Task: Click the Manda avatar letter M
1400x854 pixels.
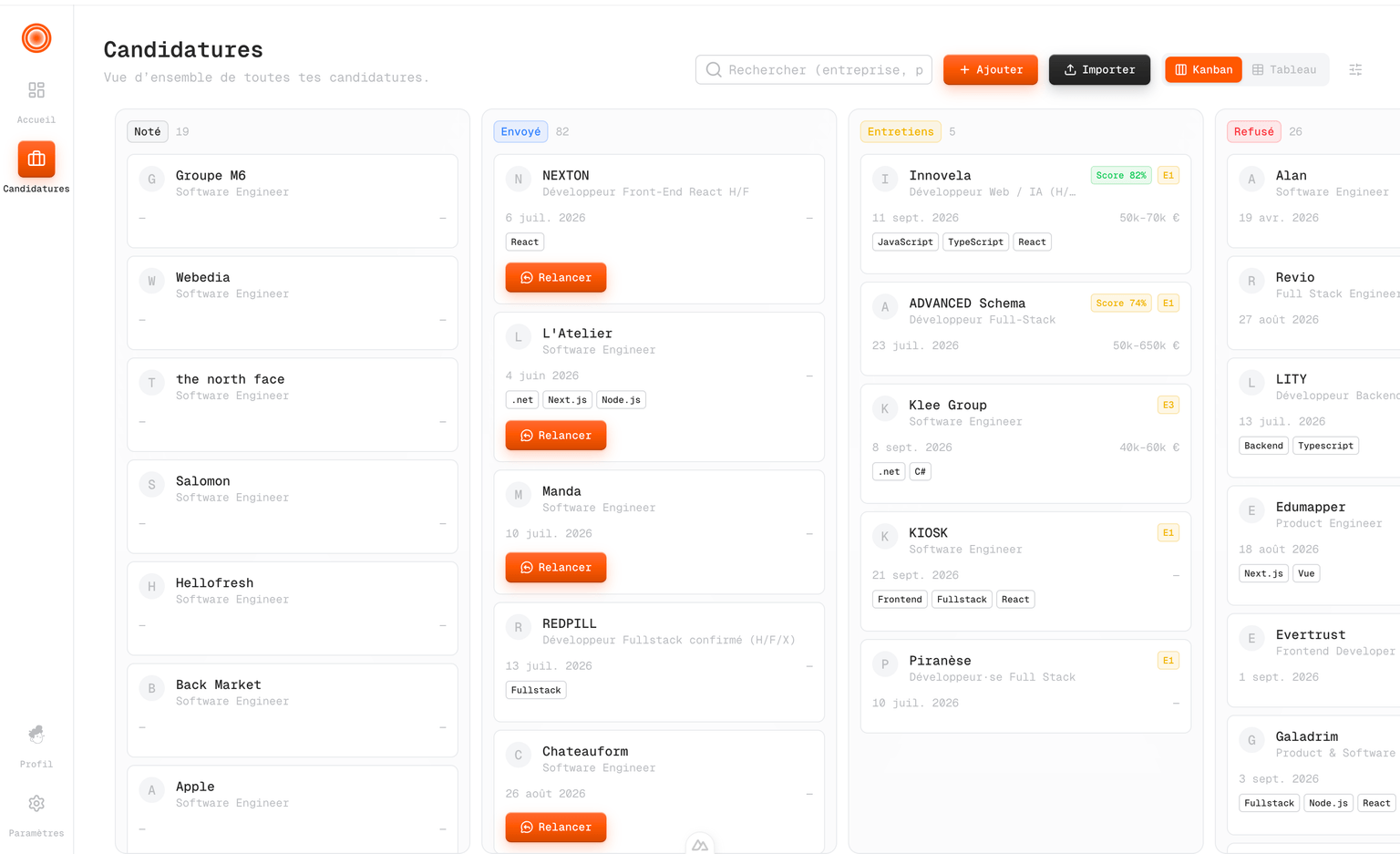Action: coord(519,495)
